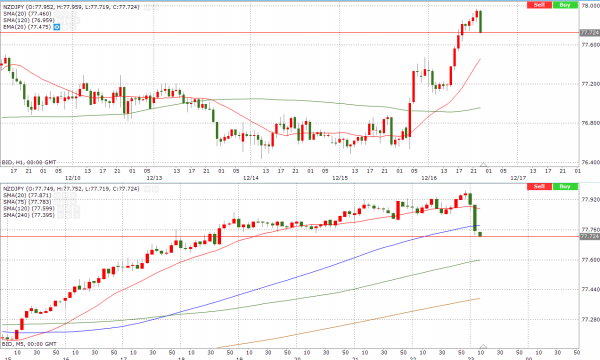This screenshot has width=600, height=360.
Task: Click Sell button on the H1 chart
Action: point(539,5)
